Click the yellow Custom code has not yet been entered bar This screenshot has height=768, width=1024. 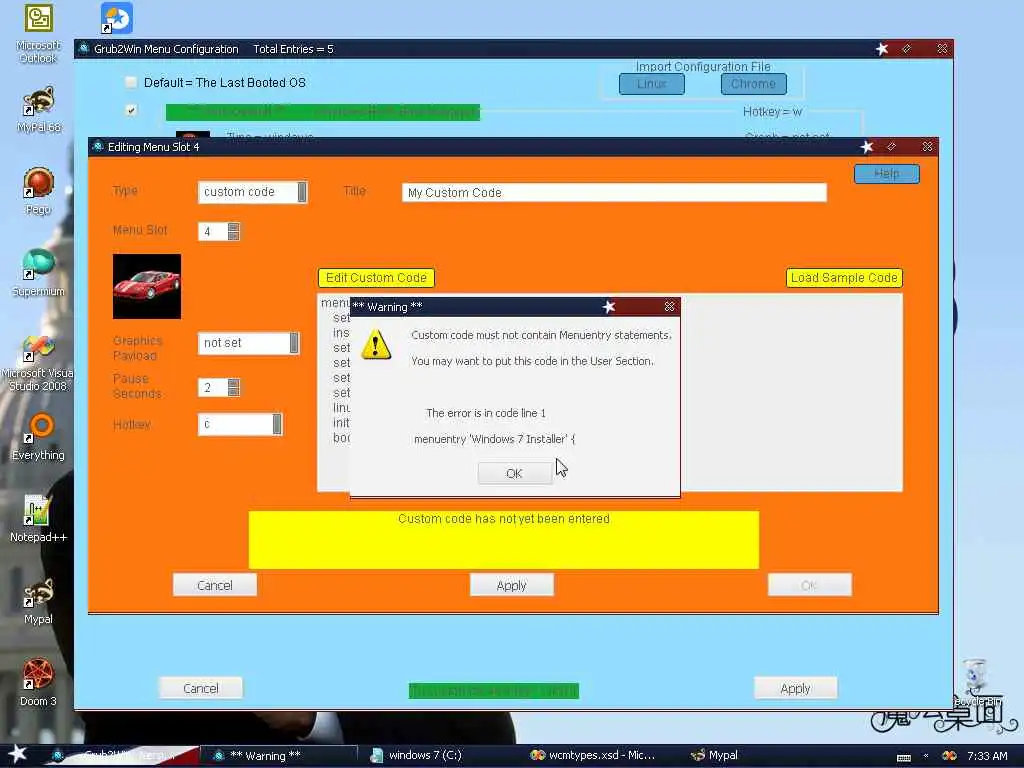(x=504, y=540)
